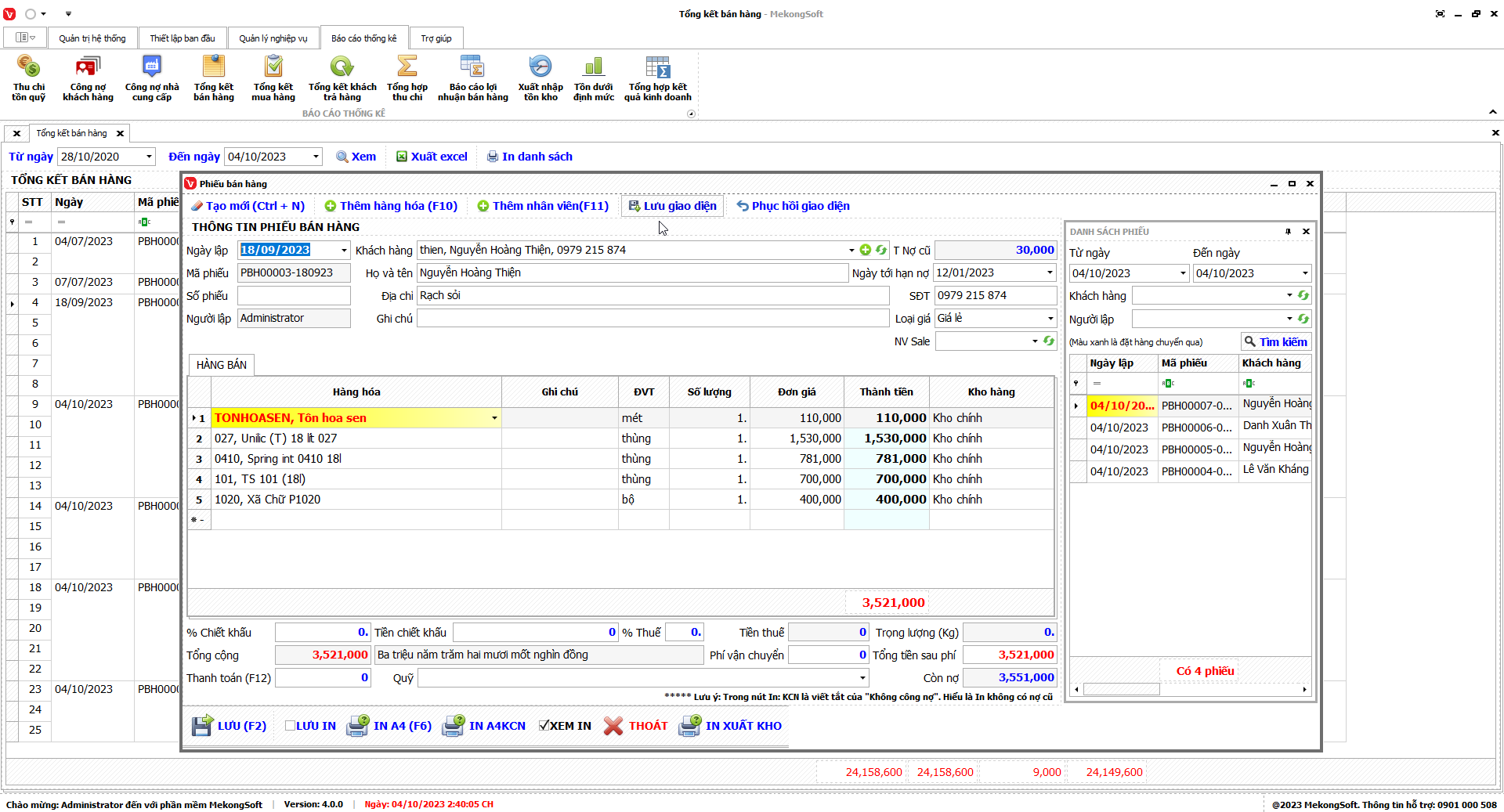The image size is (1504, 812).
Task: Click green add customer plus icon
Action: [866, 250]
